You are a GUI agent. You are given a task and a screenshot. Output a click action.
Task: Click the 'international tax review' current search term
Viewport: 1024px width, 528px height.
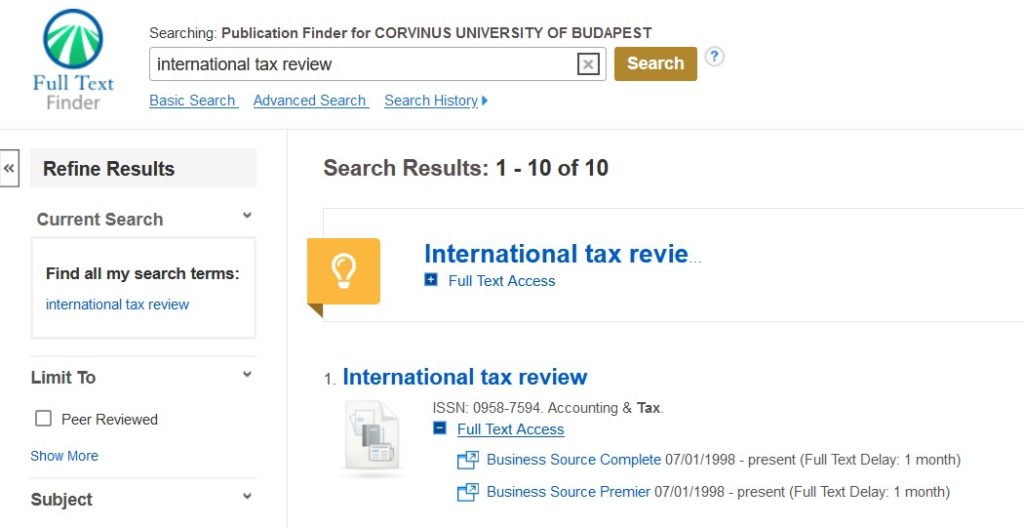(118, 305)
